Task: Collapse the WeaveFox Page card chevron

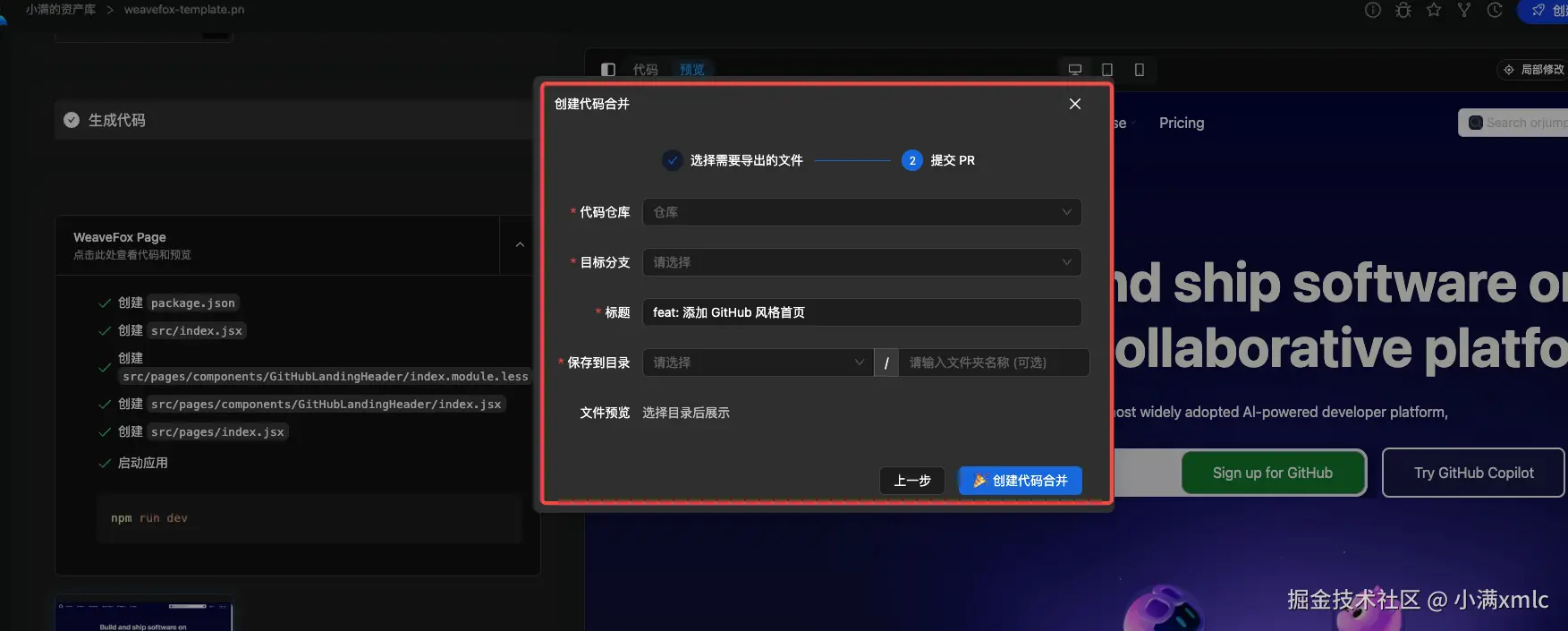Action: [x=520, y=244]
